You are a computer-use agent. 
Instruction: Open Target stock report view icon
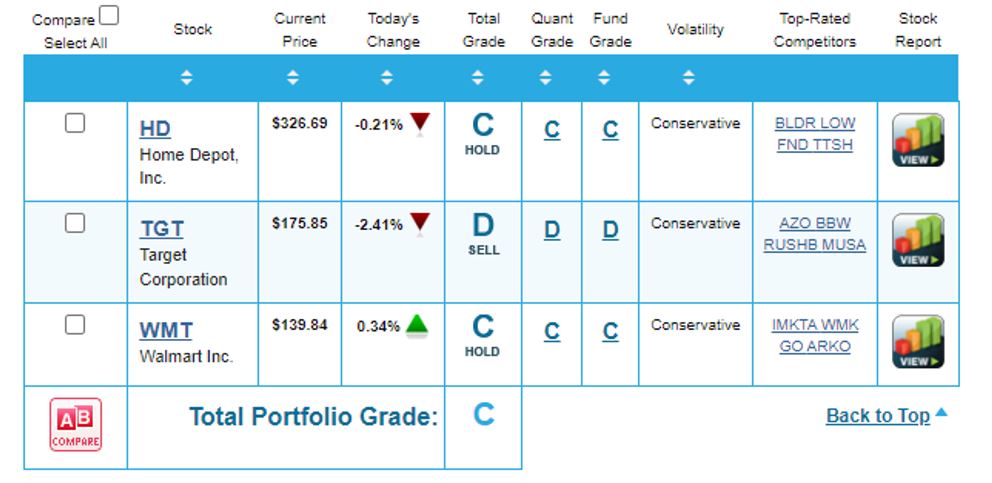pyautogui.click(x=918, y=241)
